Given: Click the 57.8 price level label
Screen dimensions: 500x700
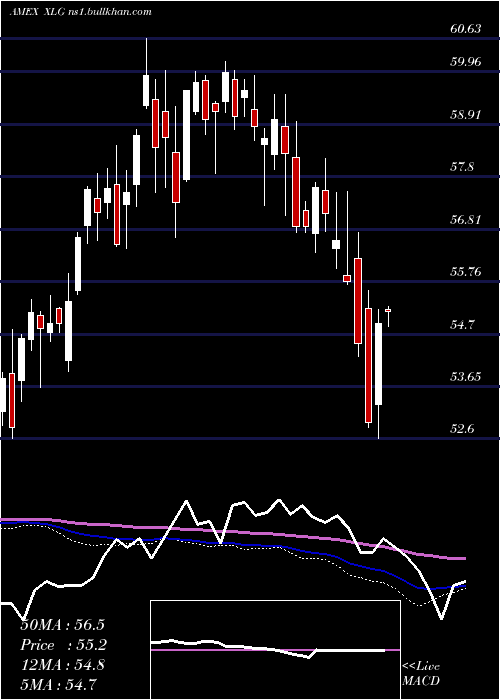Looking at the screenshot, I should tap(462, 167).
